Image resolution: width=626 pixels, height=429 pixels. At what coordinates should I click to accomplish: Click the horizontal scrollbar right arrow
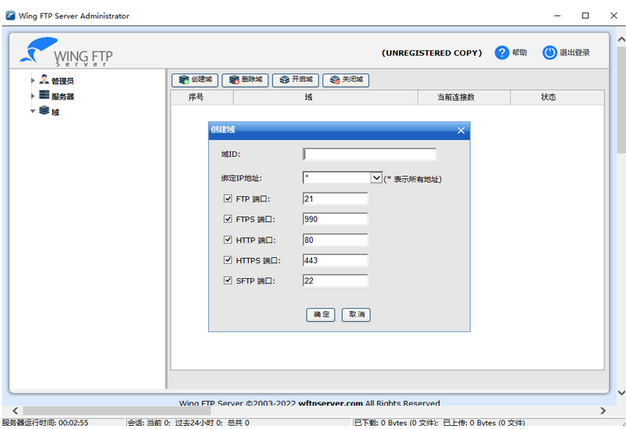point(603,410)
